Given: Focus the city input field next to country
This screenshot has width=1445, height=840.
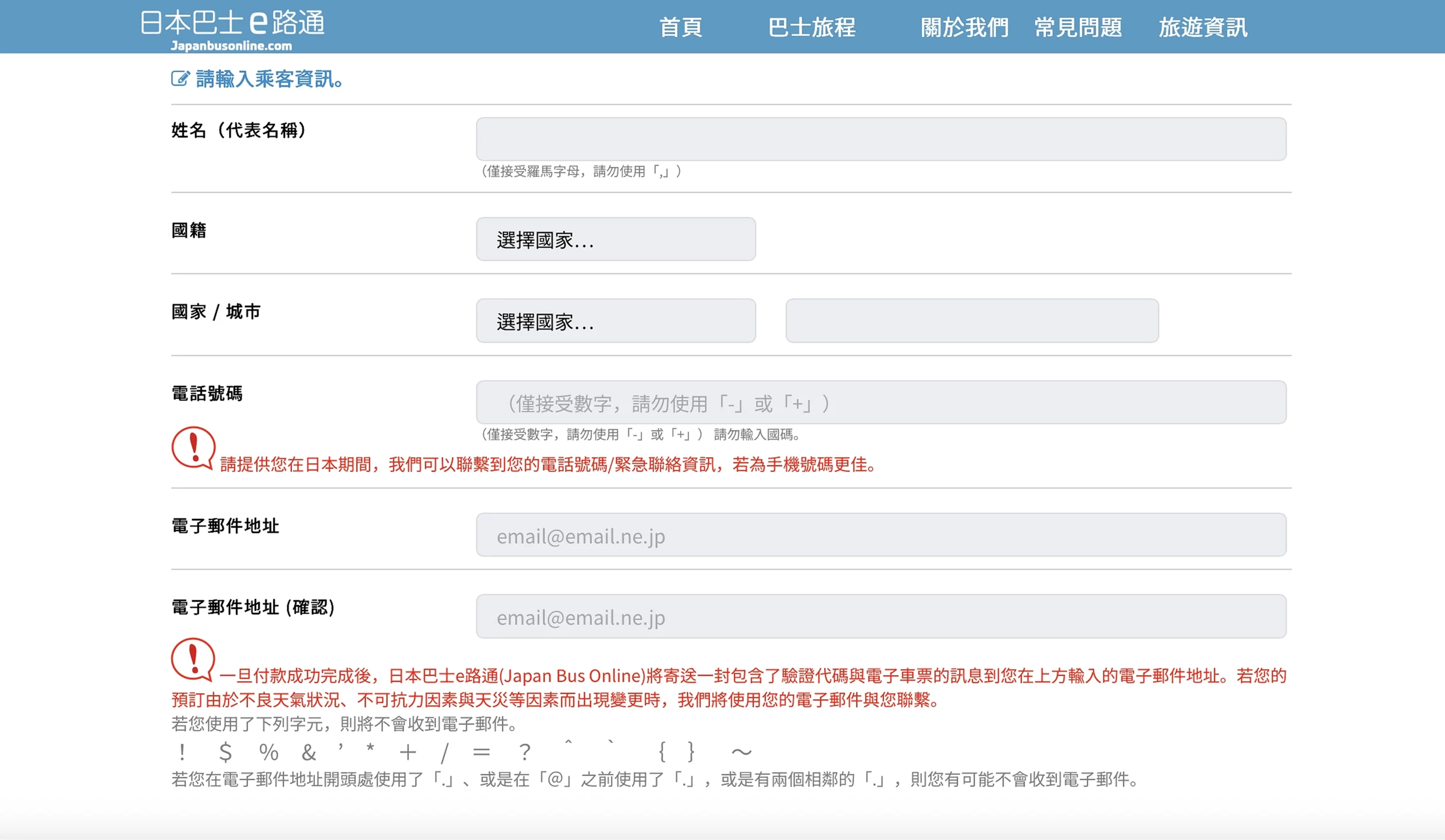Looking at the screenshot, I should coord(972,321).
